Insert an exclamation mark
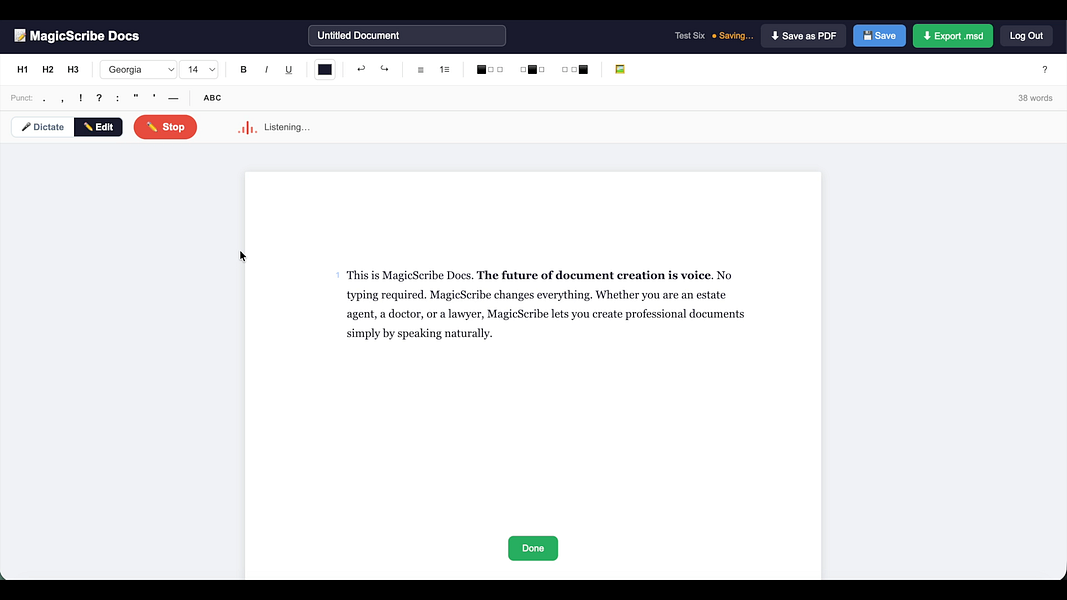The width and height of the screenshot is (1067, 600). pyautogui.click(x=80, y=98)
